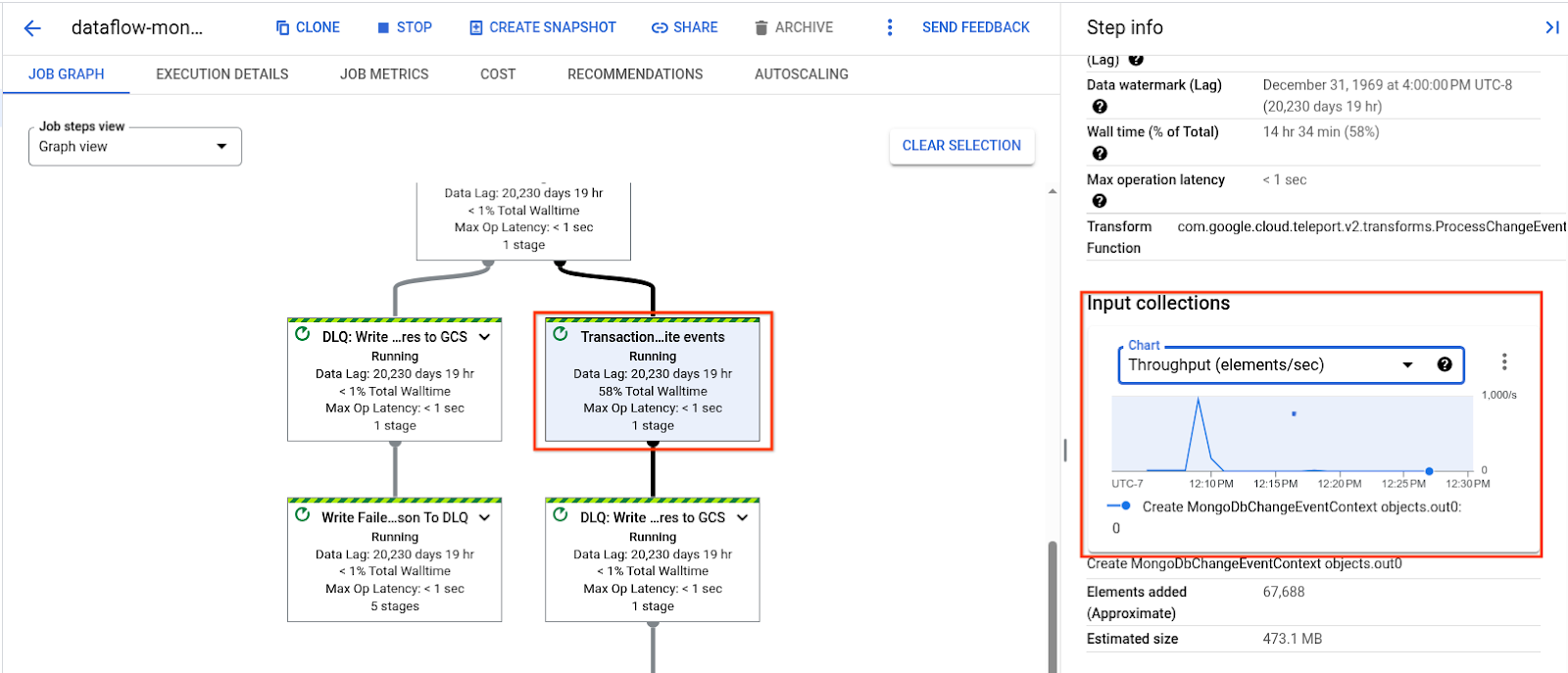Viewport: 1568px width, 673px height.
Task: Click the Clone job icon
Action: coord(283,28)
